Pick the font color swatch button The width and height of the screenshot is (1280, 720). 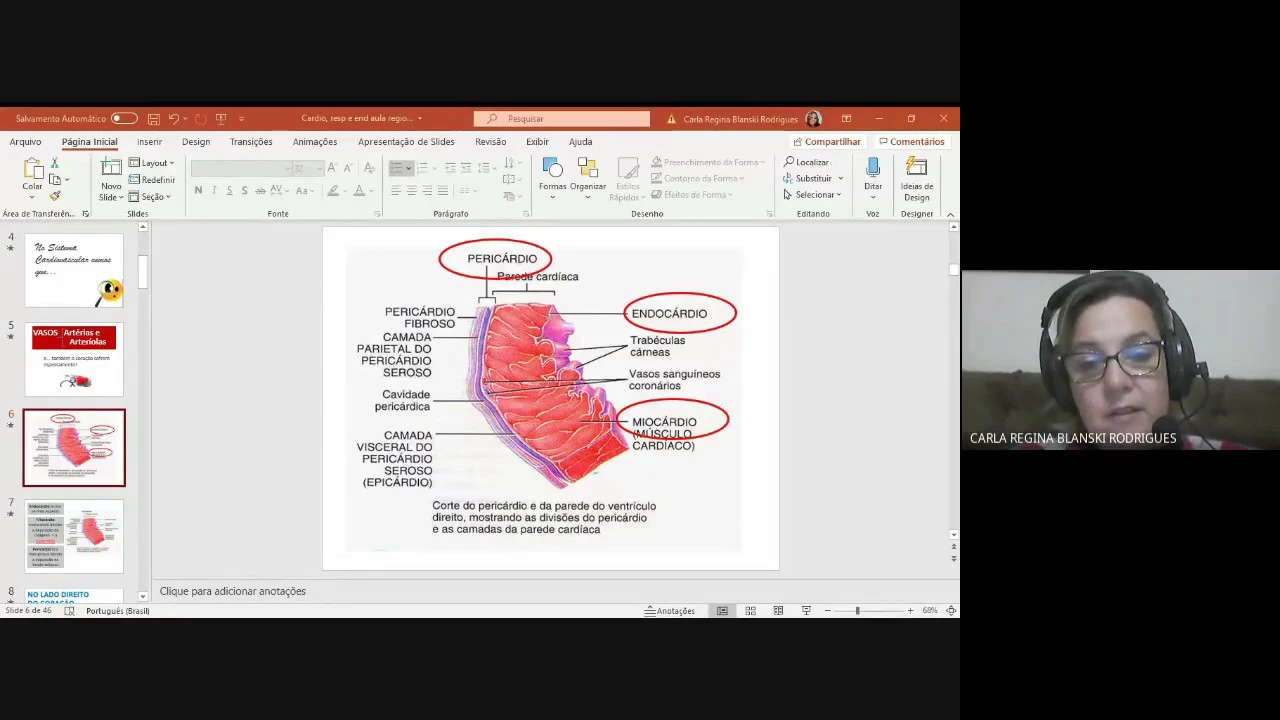(359, 190)
